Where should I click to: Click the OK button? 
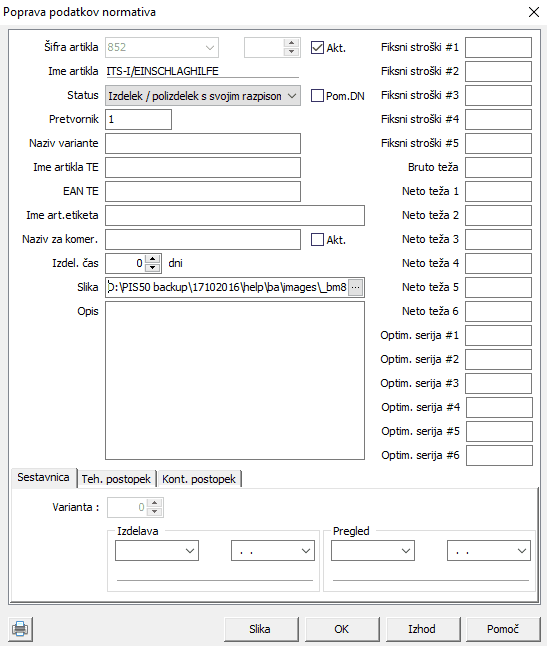342,629
